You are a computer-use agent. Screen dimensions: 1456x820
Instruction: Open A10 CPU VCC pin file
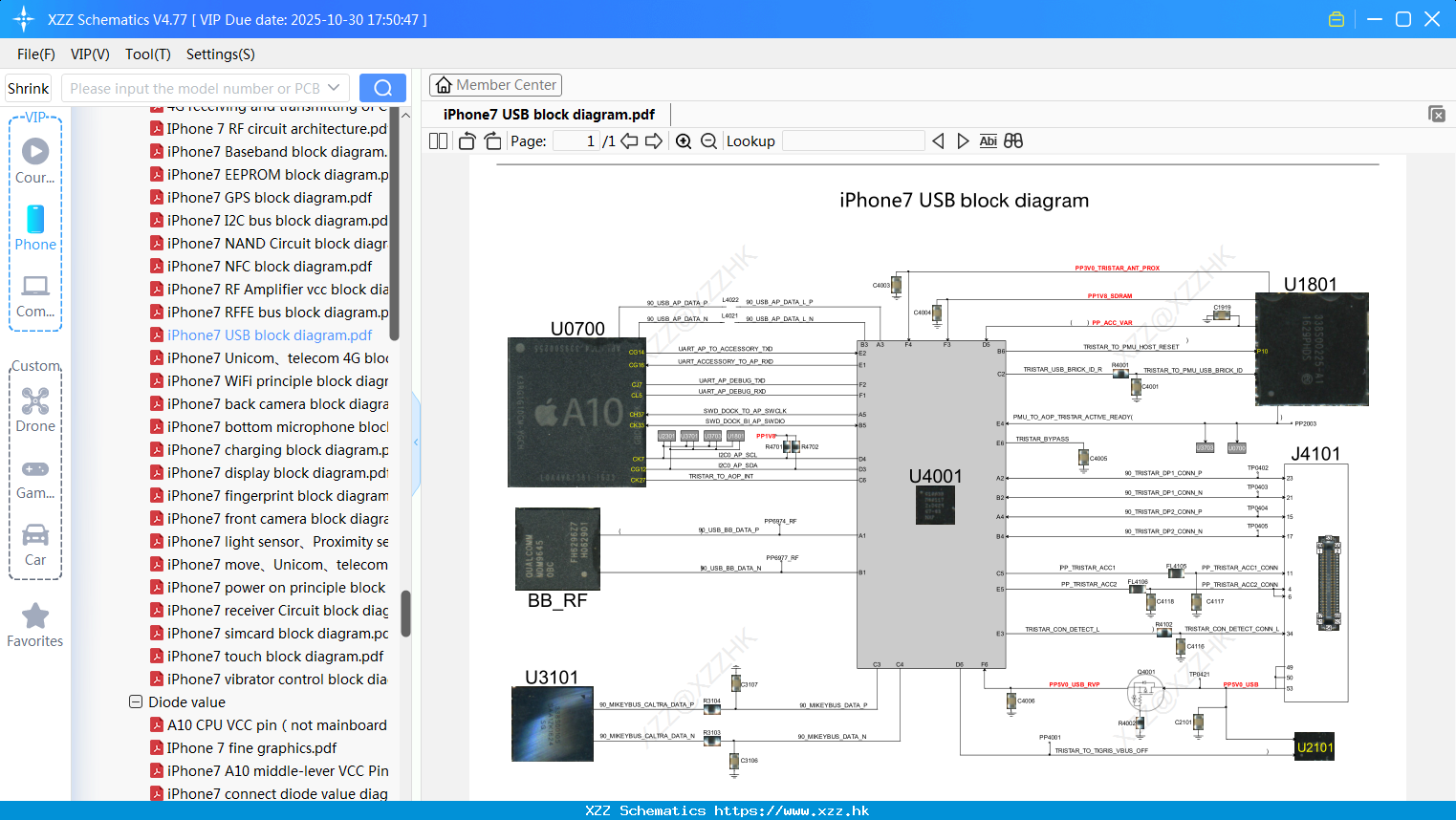269,725
